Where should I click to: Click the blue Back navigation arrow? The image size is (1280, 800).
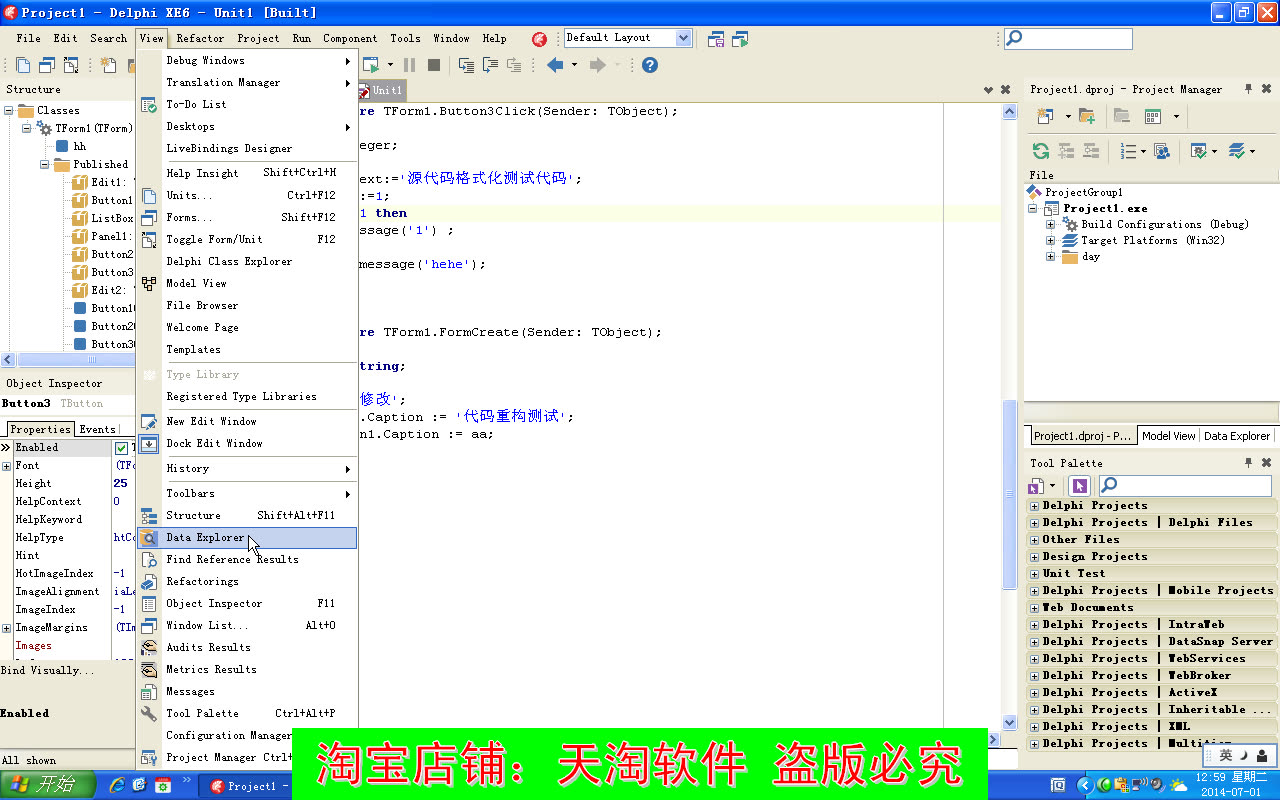click(555, 65)
